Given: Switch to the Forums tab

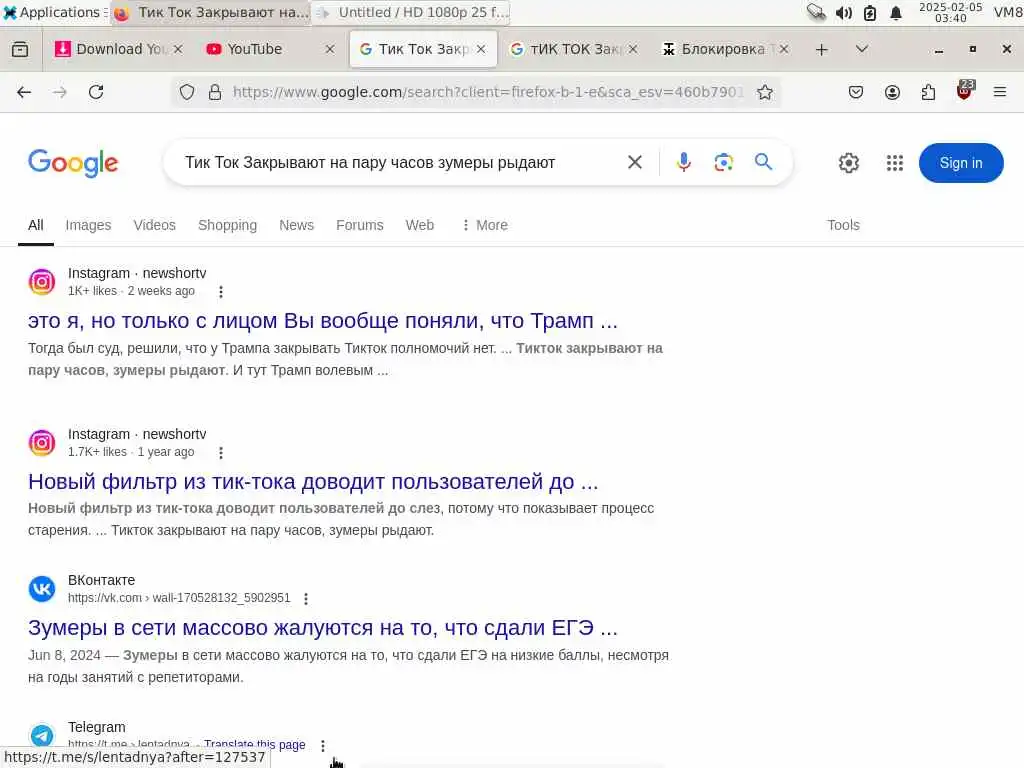Looking at the screenshot, I should 360,225.
